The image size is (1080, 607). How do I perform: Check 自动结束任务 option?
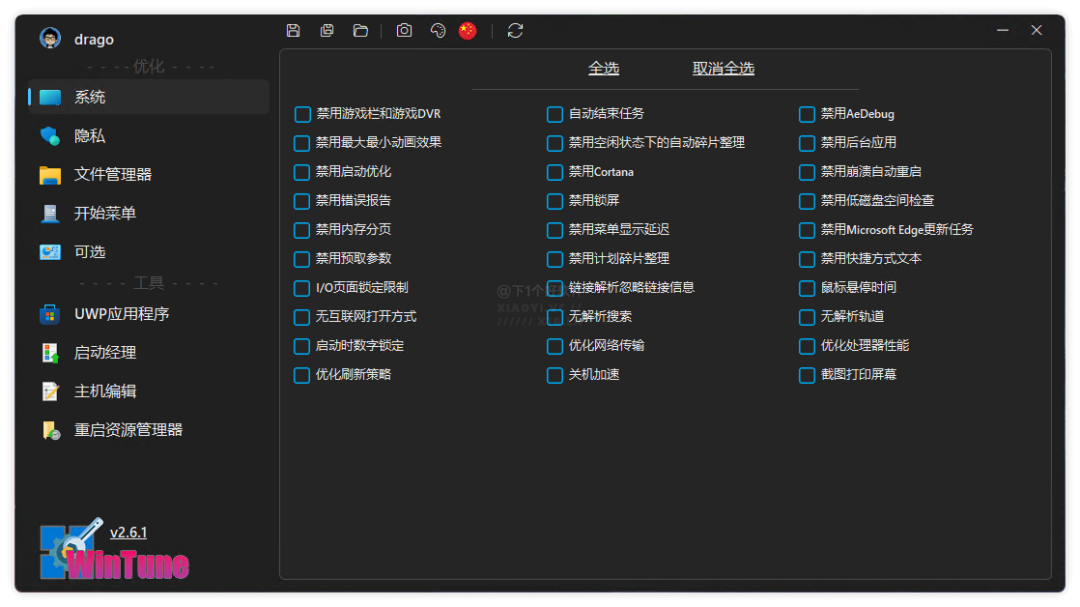point(554,114)
